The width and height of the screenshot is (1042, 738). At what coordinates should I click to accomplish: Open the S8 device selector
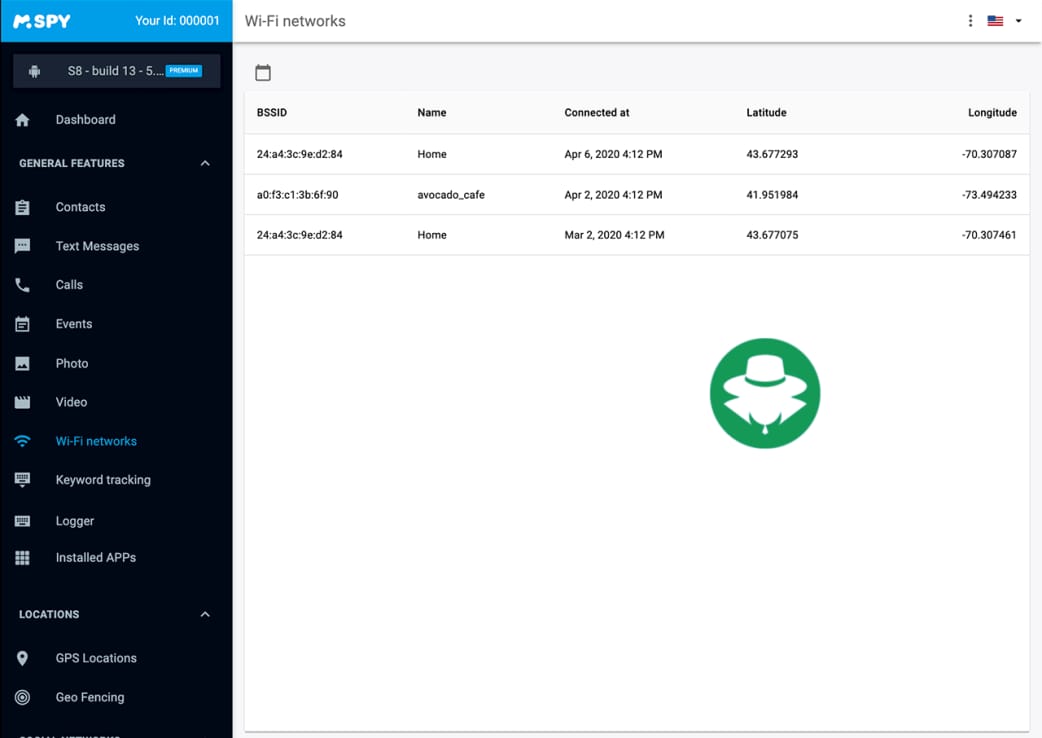tap(117, 71)
